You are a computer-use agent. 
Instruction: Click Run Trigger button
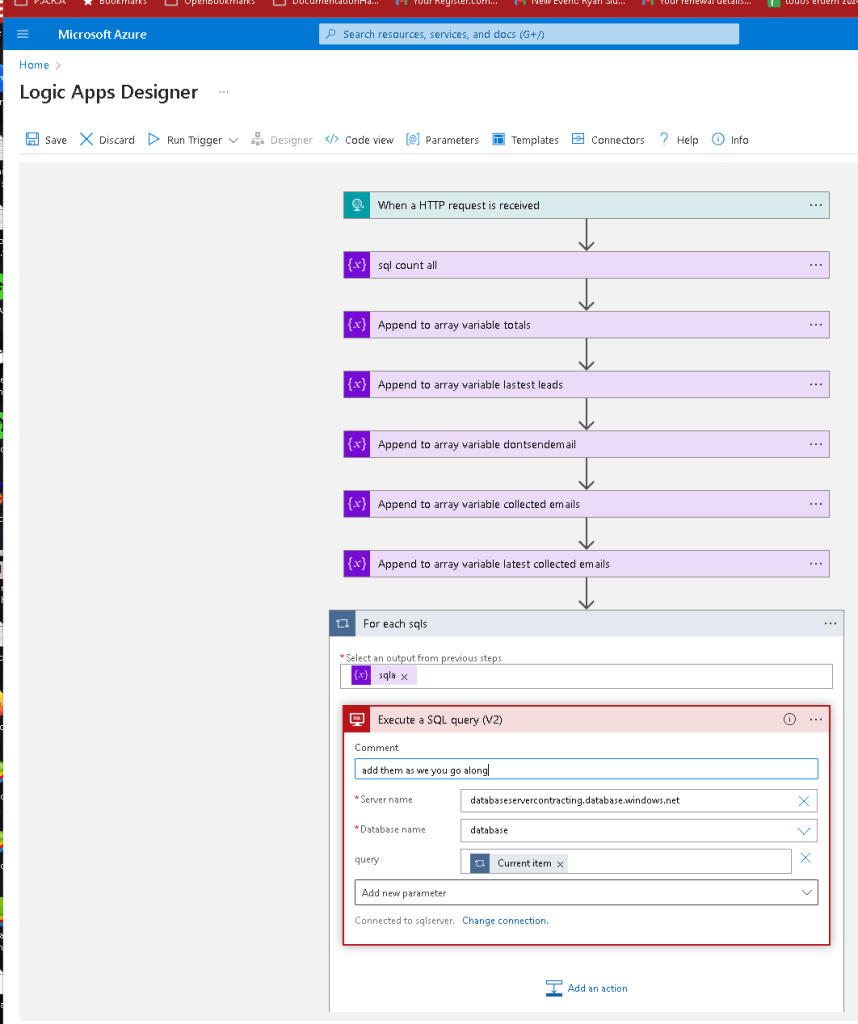[185, 140]
